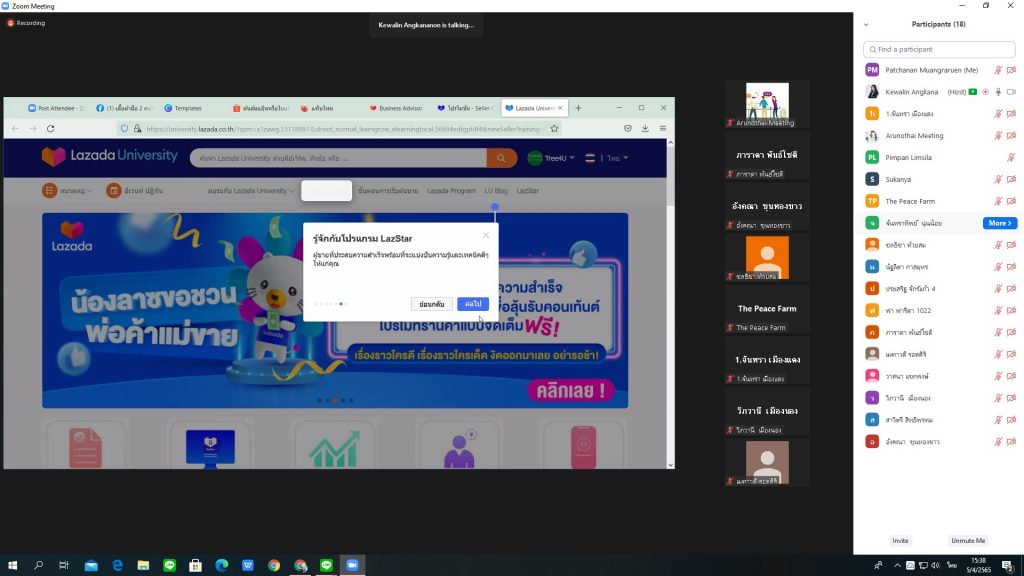The height and width of the screenshot is (576, 1024).
Task: Open Task View on the taskbar
Action: (x=64, y=566)
